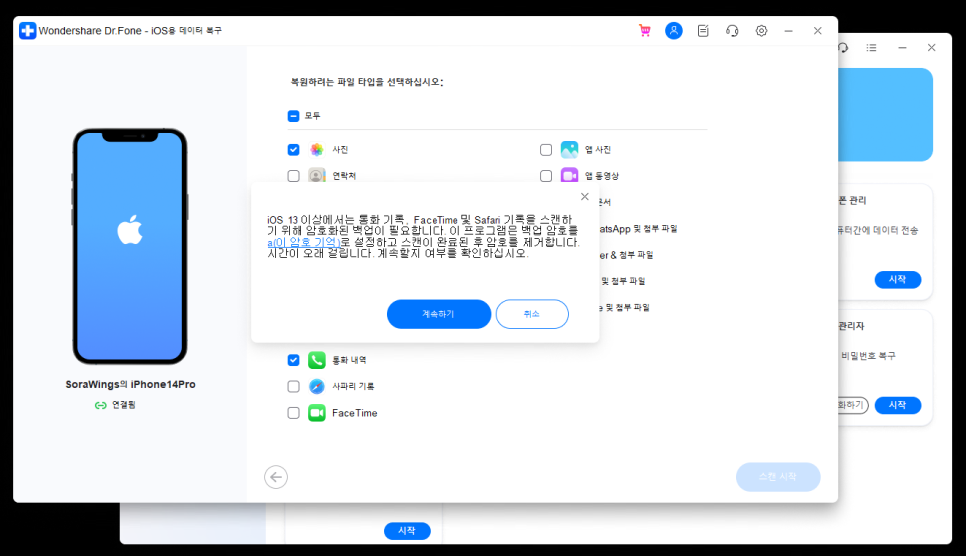Image resolution: width=966 pixels, height=556 pixels.
Task: Click the back arrow circle button
Action: pyautogui.click(x=276, y=477)
